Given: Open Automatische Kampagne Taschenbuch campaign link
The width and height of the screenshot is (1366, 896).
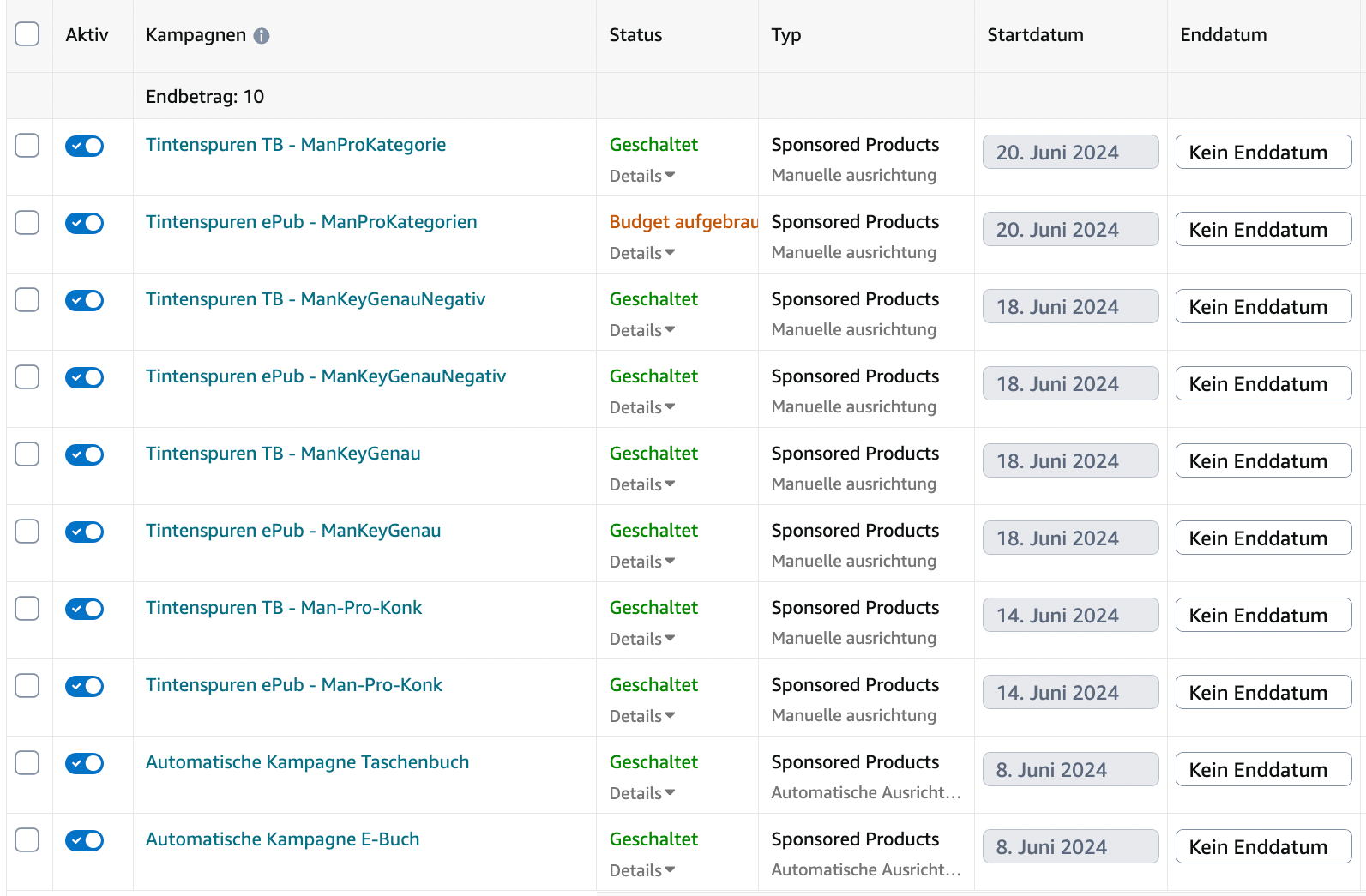Looking at the screenshot, I should (x=307, y=762).
